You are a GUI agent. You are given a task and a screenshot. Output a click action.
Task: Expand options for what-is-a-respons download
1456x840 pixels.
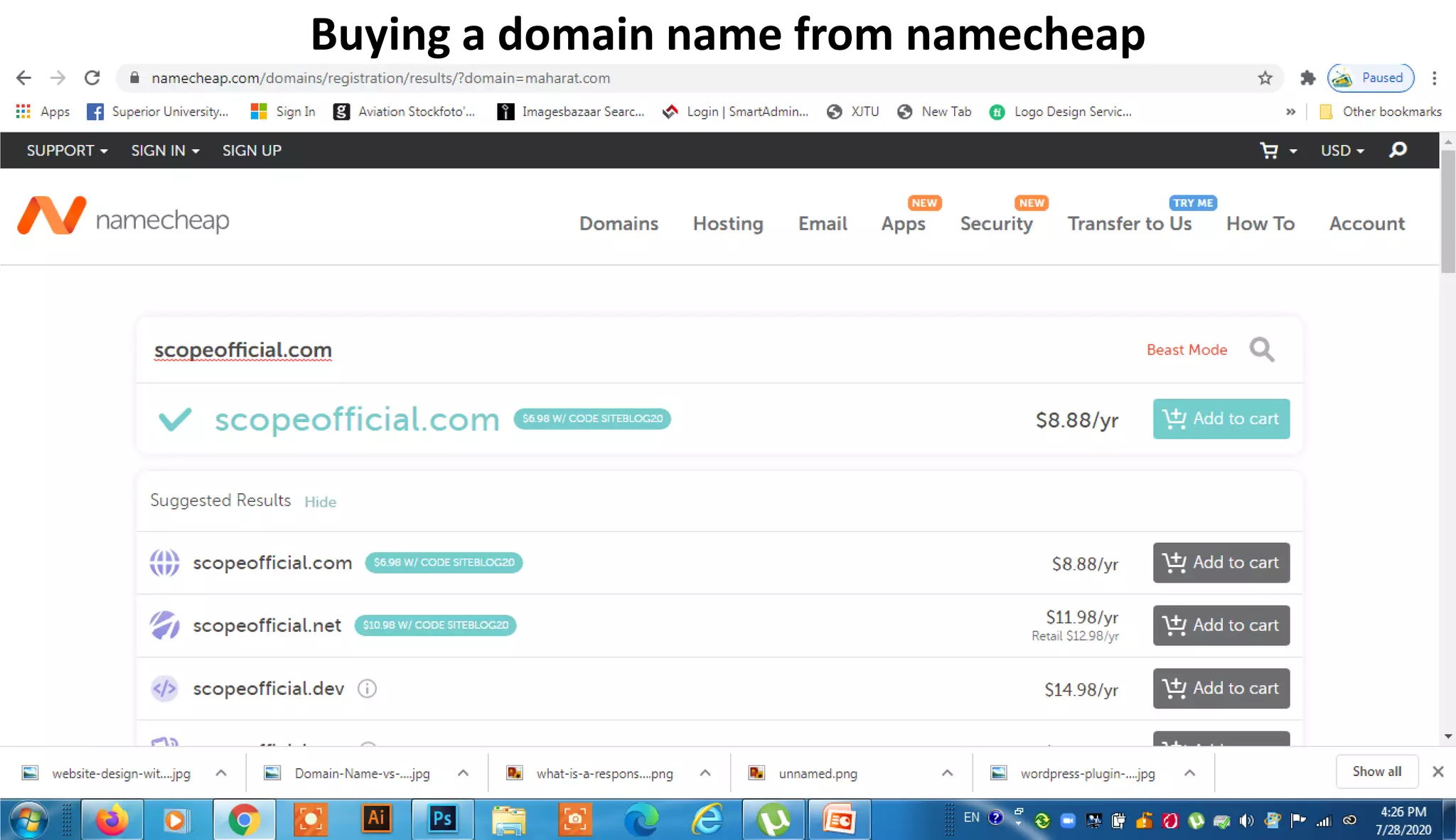click(x=705, y=773)
